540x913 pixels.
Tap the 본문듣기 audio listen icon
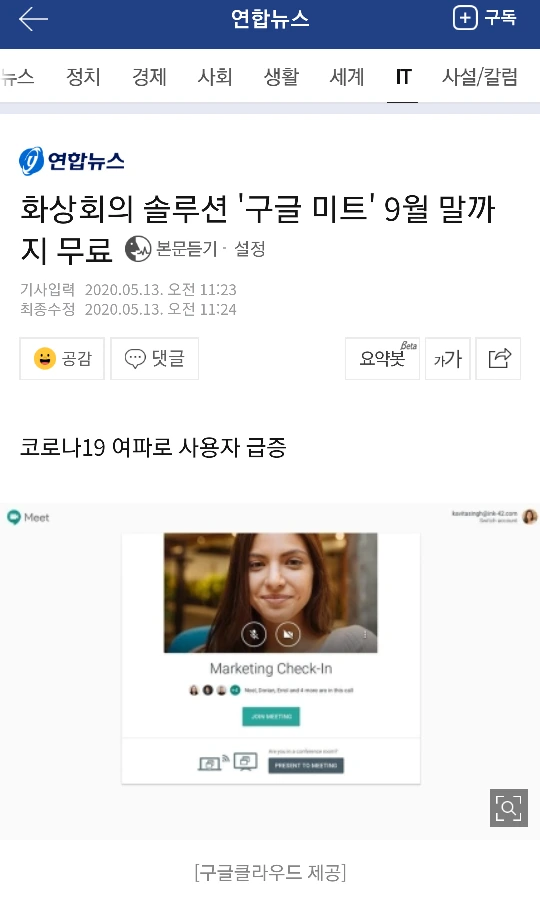pos(138,249)
